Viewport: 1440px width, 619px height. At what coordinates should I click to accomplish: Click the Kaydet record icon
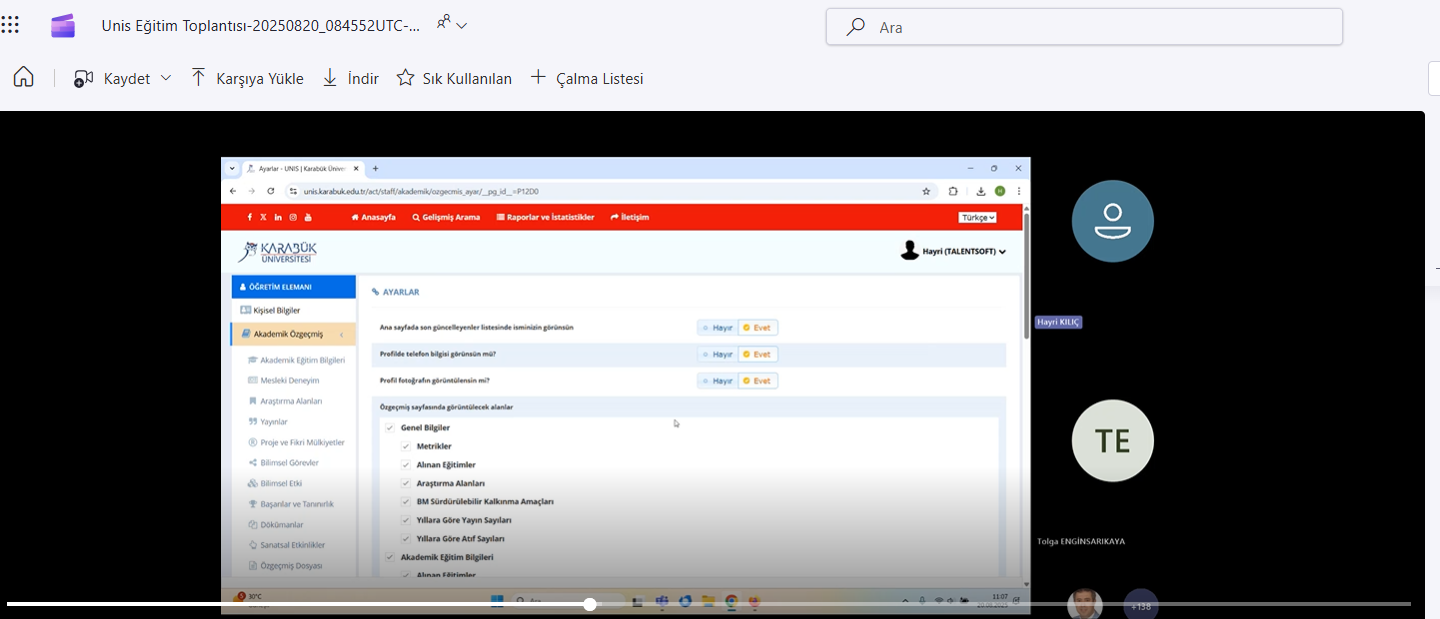point(84,78)
